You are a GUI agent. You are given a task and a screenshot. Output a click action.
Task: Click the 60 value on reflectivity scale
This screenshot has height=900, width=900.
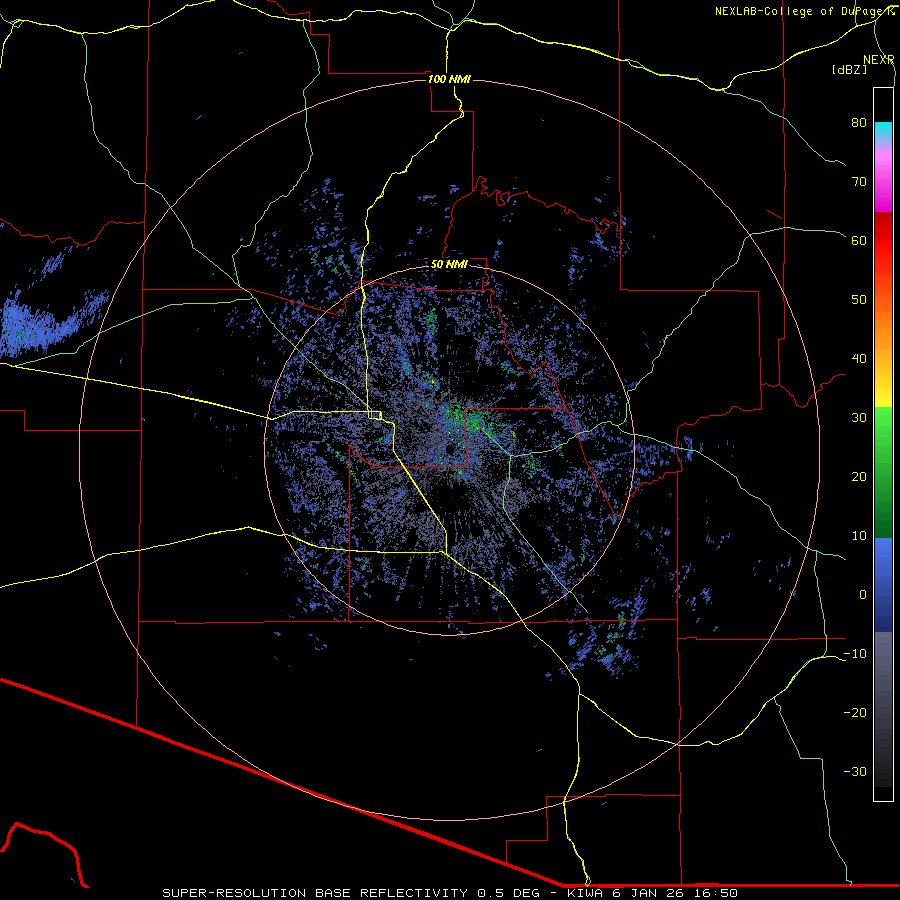(859, 240)
